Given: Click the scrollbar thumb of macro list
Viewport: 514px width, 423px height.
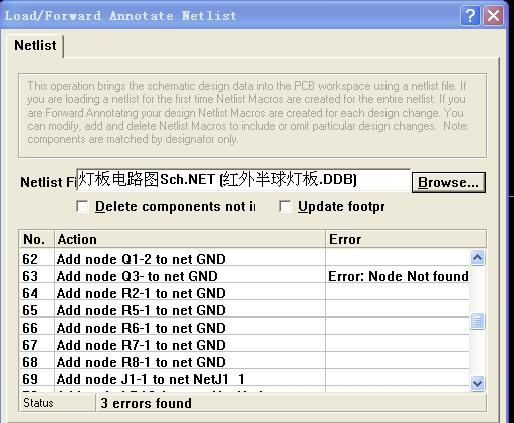Looking at the screenshot, I should point(478,321).
